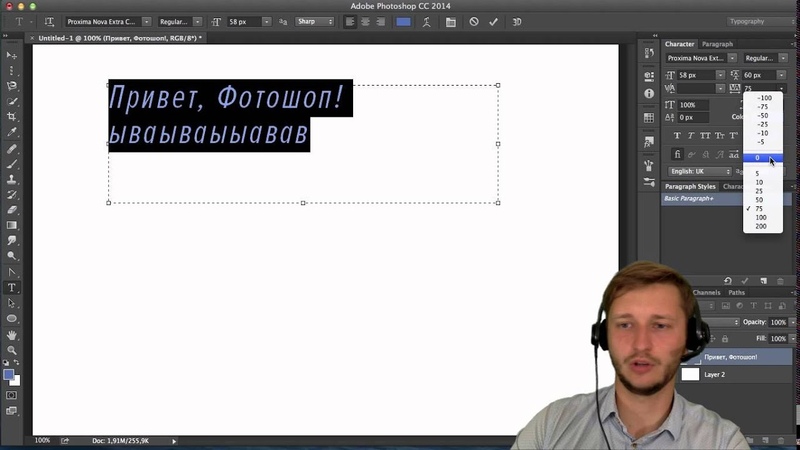Viewport: 800px width, 450px height.
Task: Choose 200 in tracking dropdown list
Action: coord(763,226)
